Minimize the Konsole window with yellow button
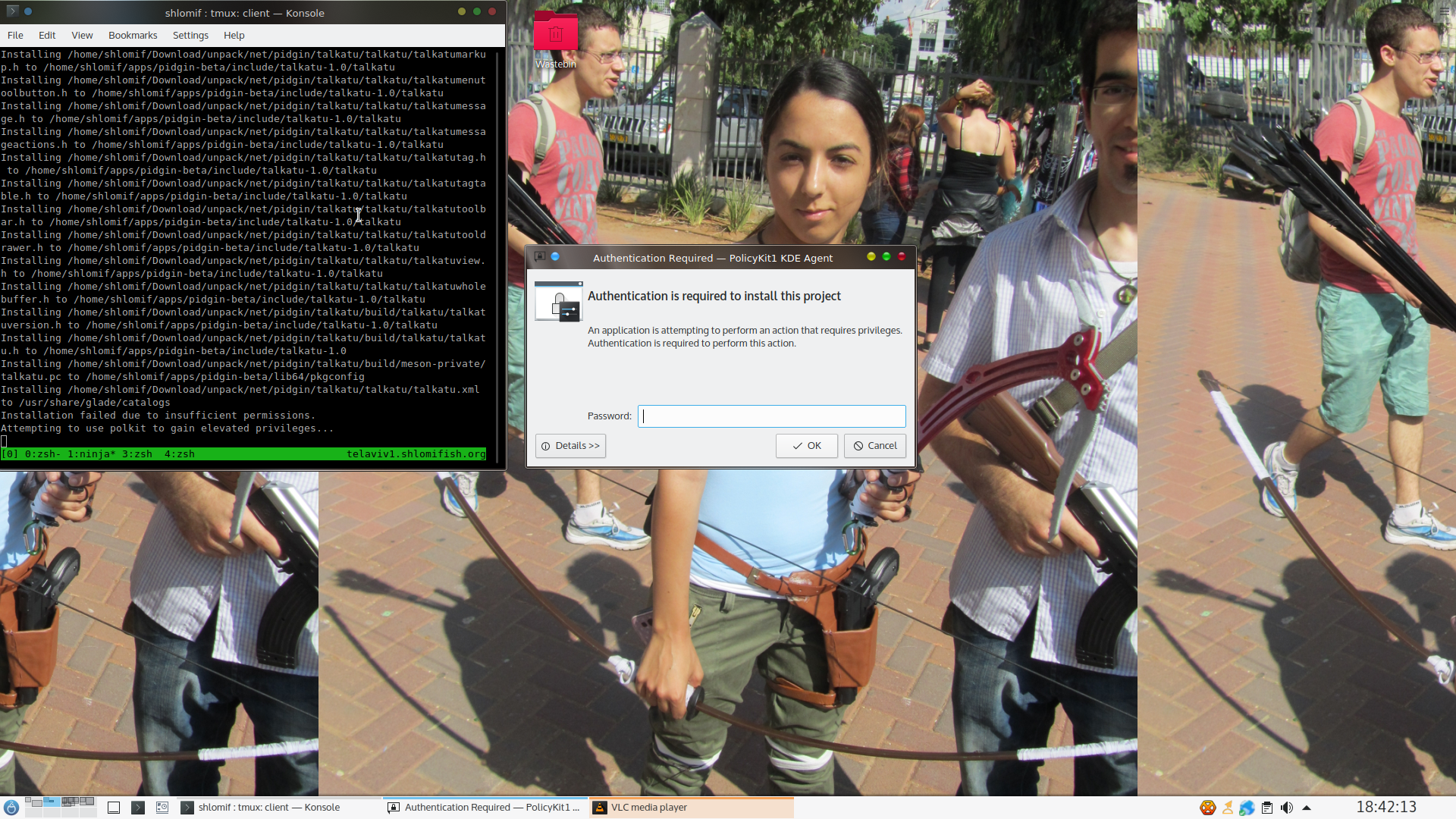1456x819 pixels. point(461,11)
